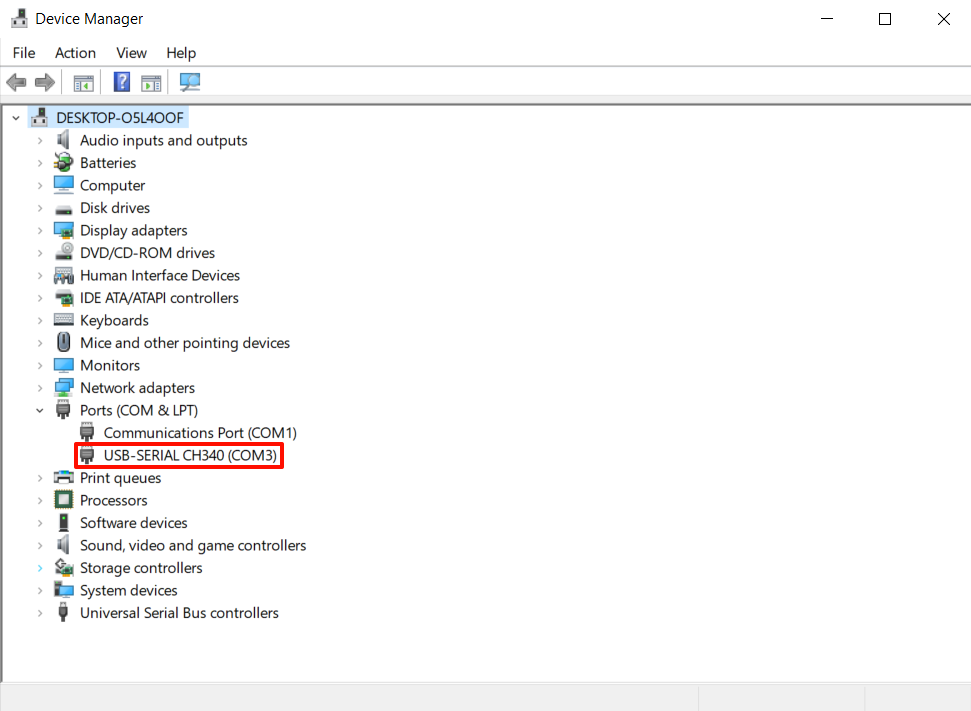The height and width of the screenshot is (711, 971).
Task: Open the Help menu in the menu bar
Action: click(181, 53)
